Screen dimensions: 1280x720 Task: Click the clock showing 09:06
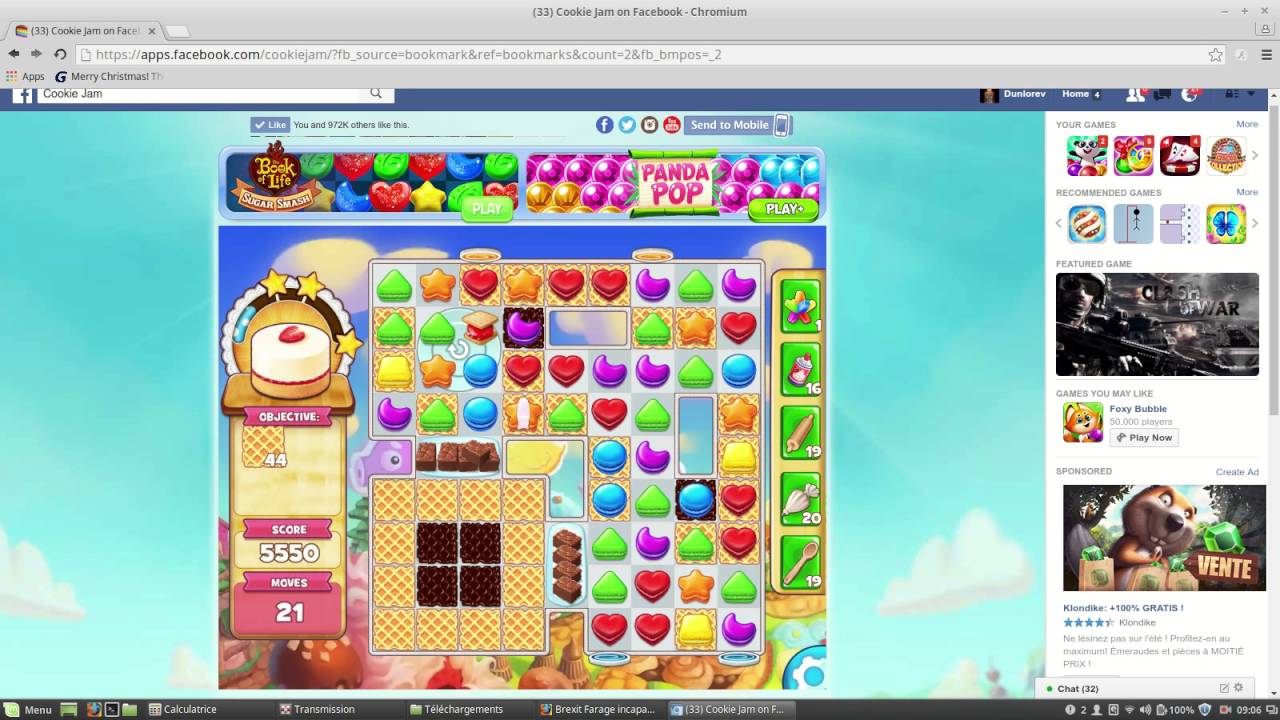click(1247, 710)
